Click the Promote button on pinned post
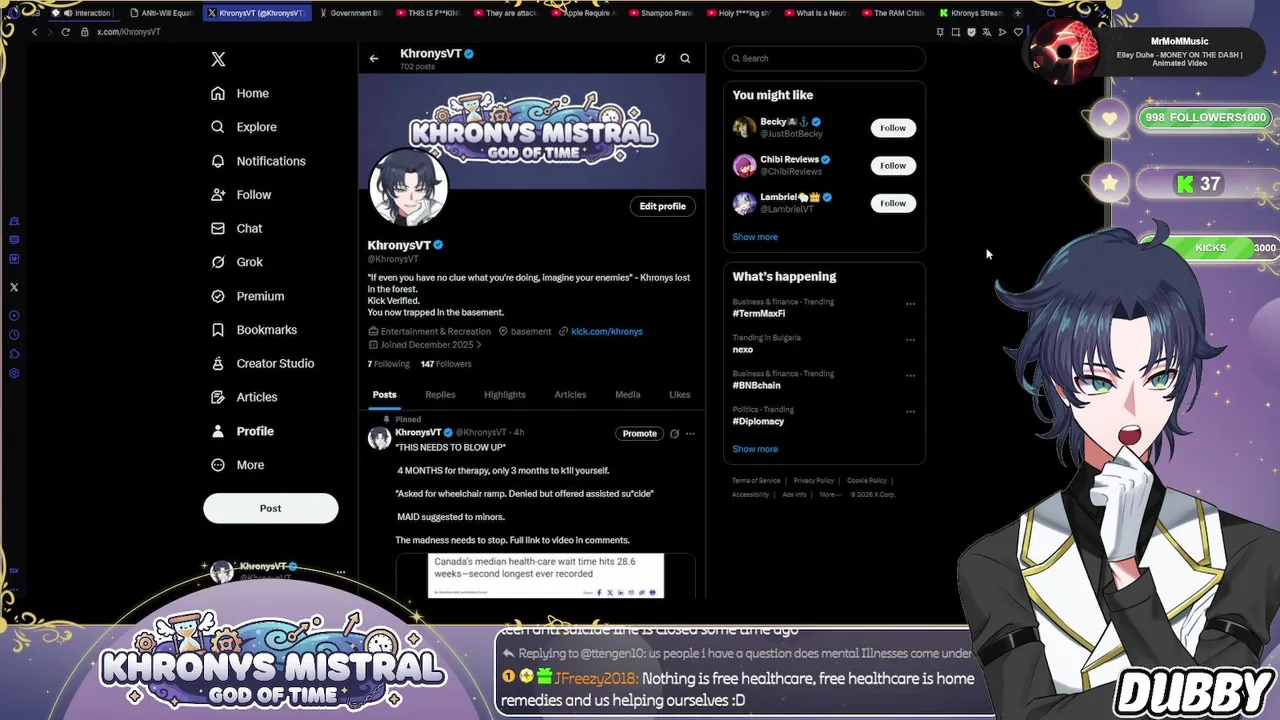1280x720 pixels. [x=640, y=434]
